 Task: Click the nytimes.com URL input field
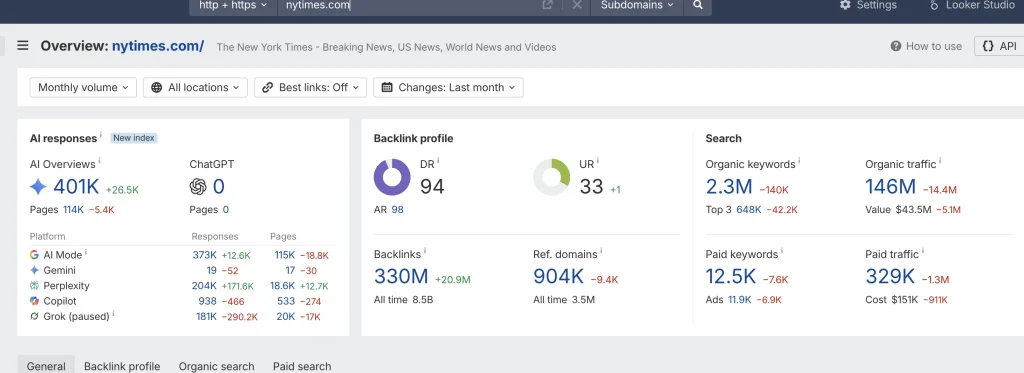click(408, 5)
